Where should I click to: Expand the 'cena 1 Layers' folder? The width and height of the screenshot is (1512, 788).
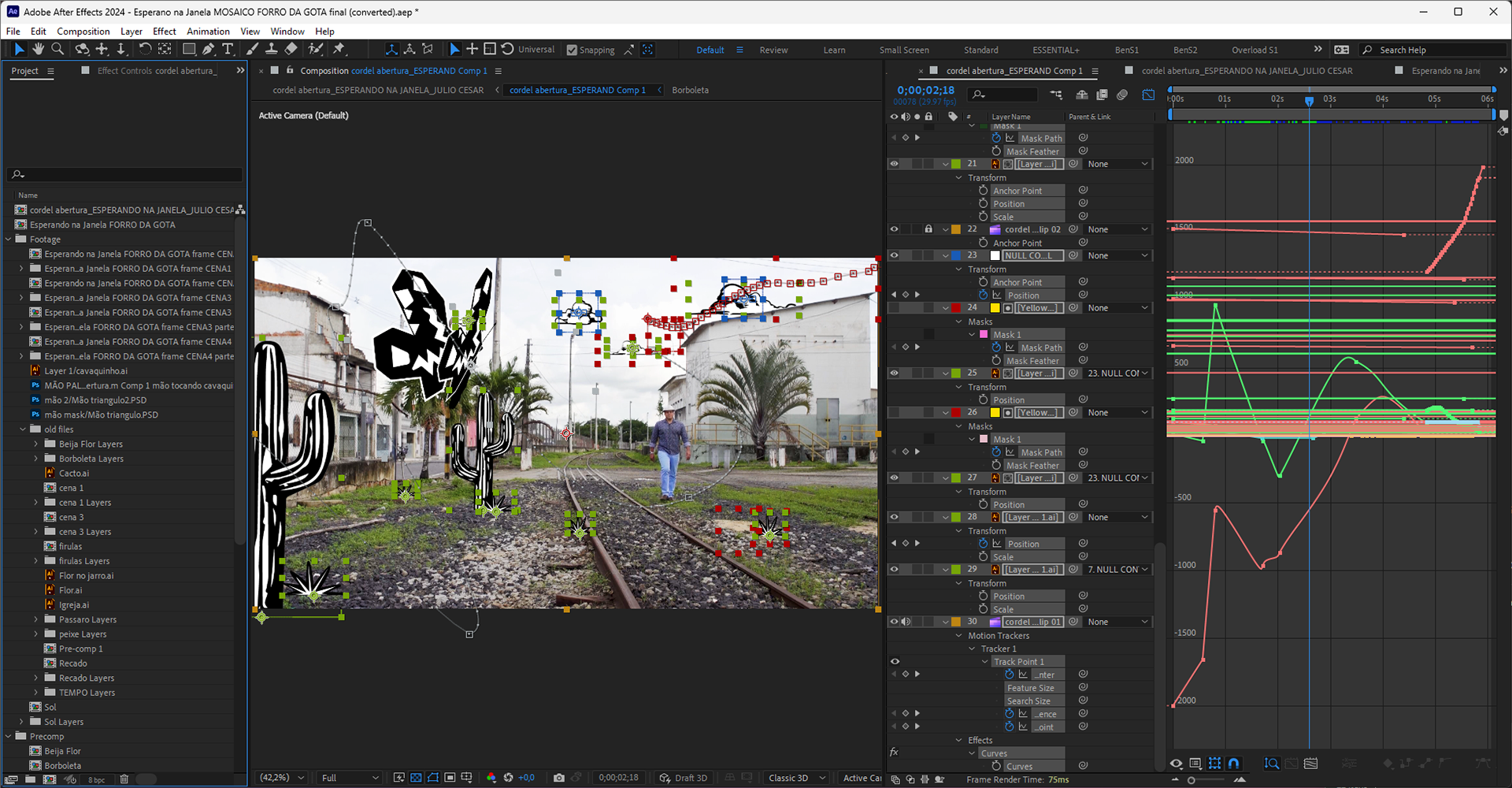[35, 503]
